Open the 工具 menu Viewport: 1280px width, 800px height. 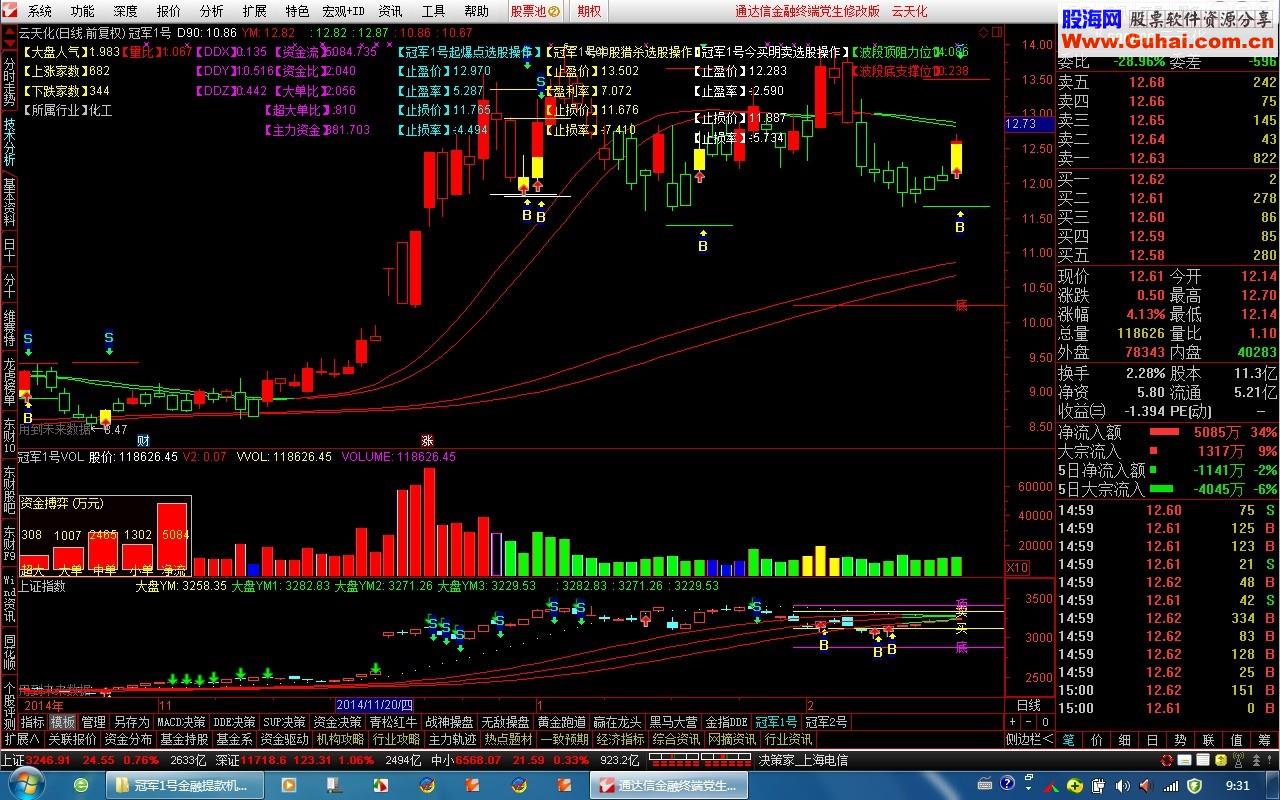(x=433, y=11)
